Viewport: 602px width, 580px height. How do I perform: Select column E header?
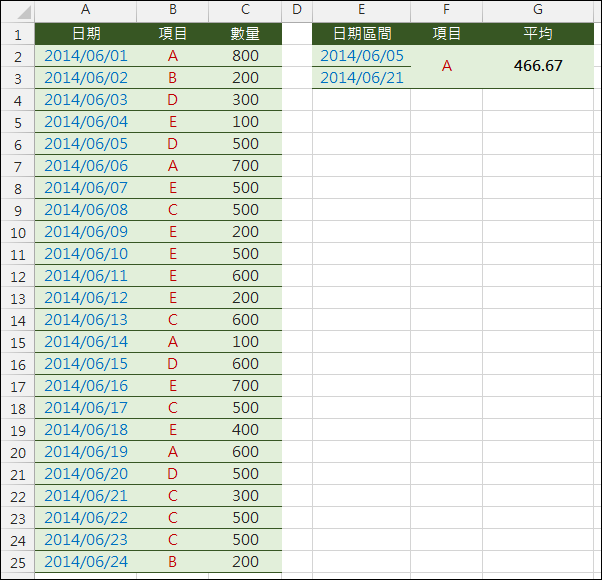coord(362,10)
